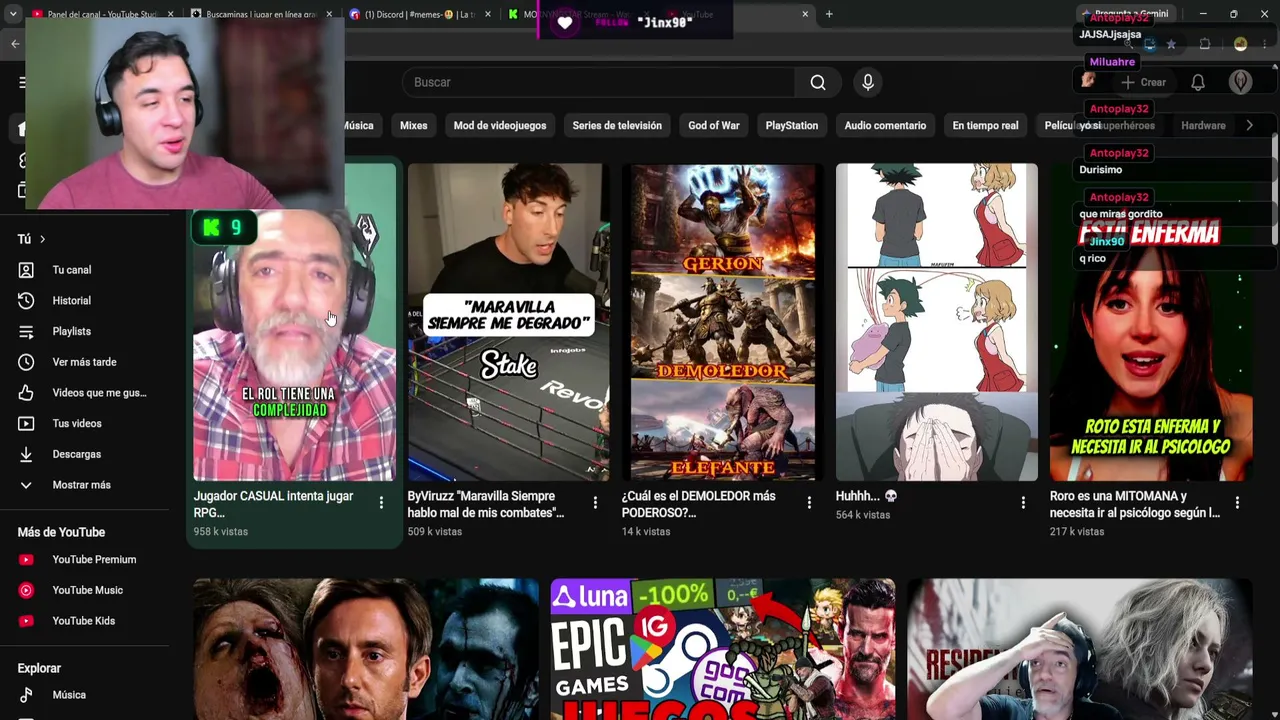Image resolution: width=1280 pixels, height=720 pixels.
Task: Open the Tu canal icon in sidebar
Action: tap(26, 270)
